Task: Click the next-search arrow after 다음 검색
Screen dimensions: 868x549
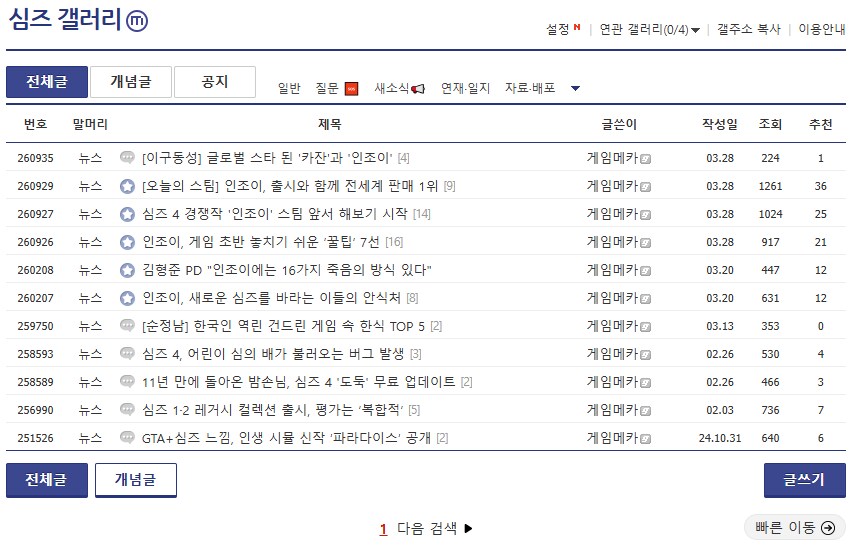Action: point(468,529)
